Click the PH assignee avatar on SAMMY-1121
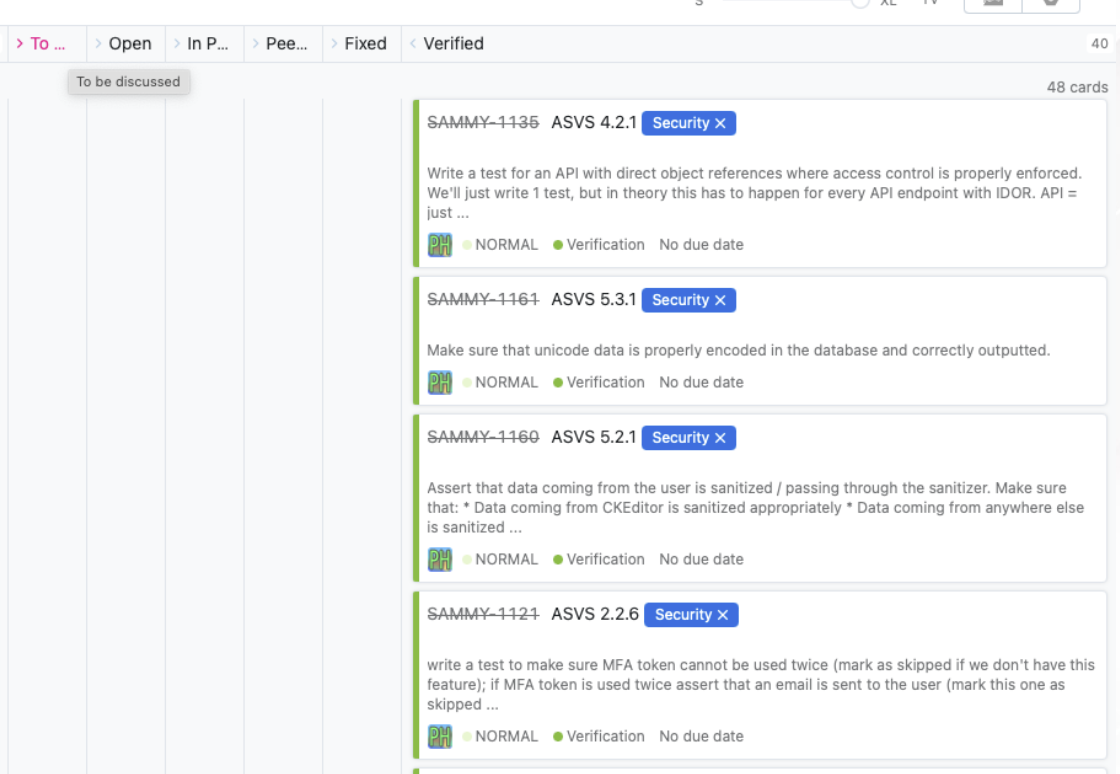The image size is (1120, 774). [x=439, y=736]
